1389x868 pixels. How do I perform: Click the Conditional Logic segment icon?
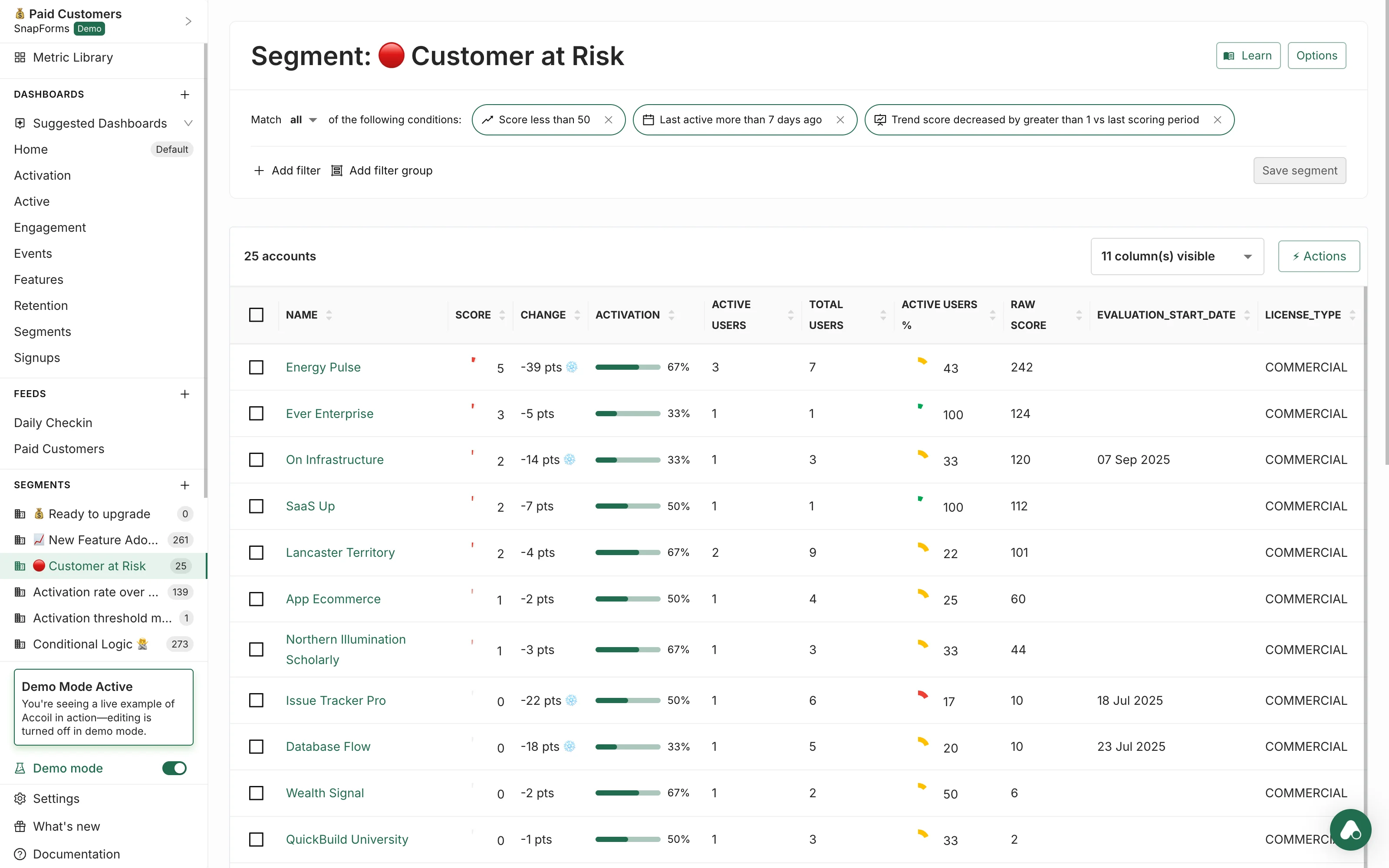click(x=20, y=644)
